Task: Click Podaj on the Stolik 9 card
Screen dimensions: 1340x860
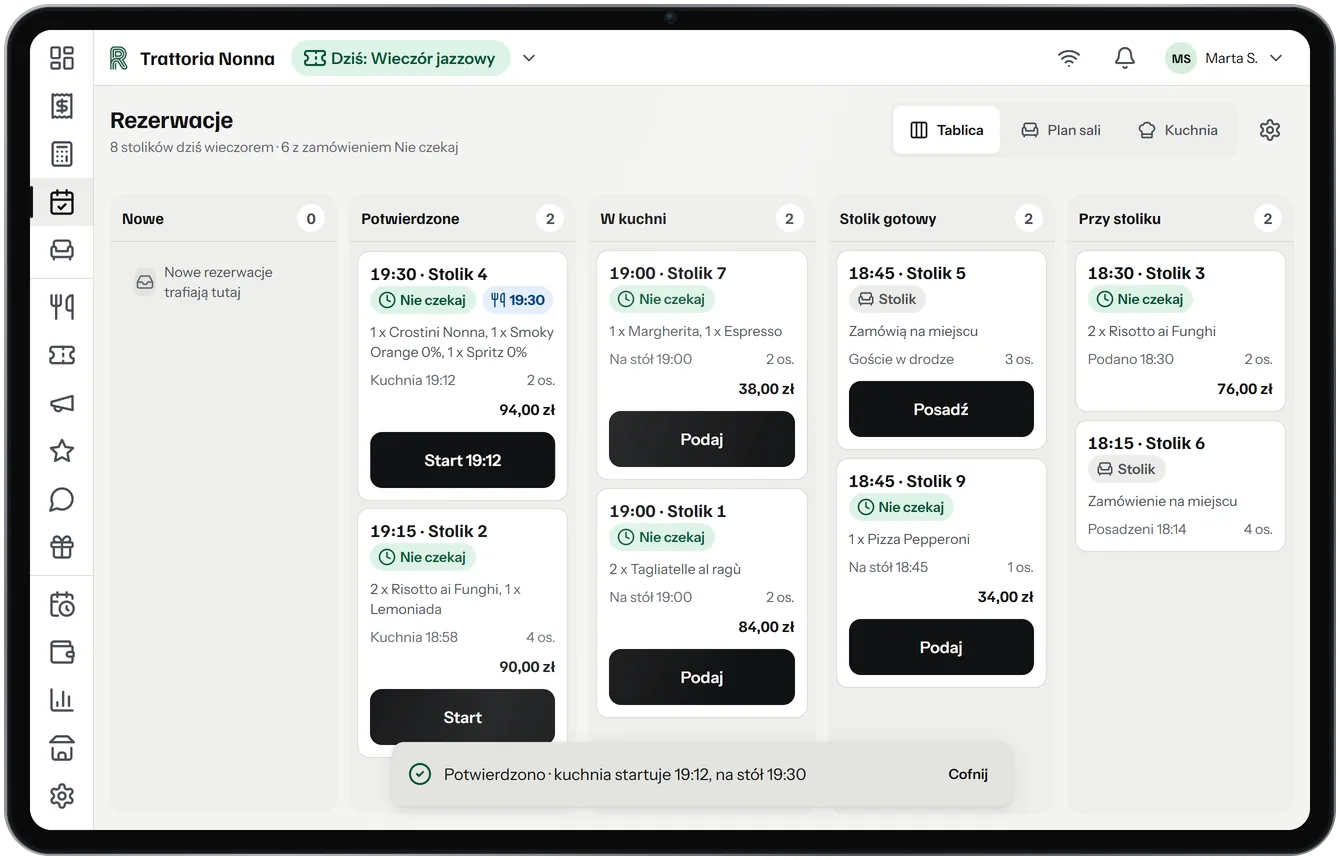Action: (x=941, y=647)
